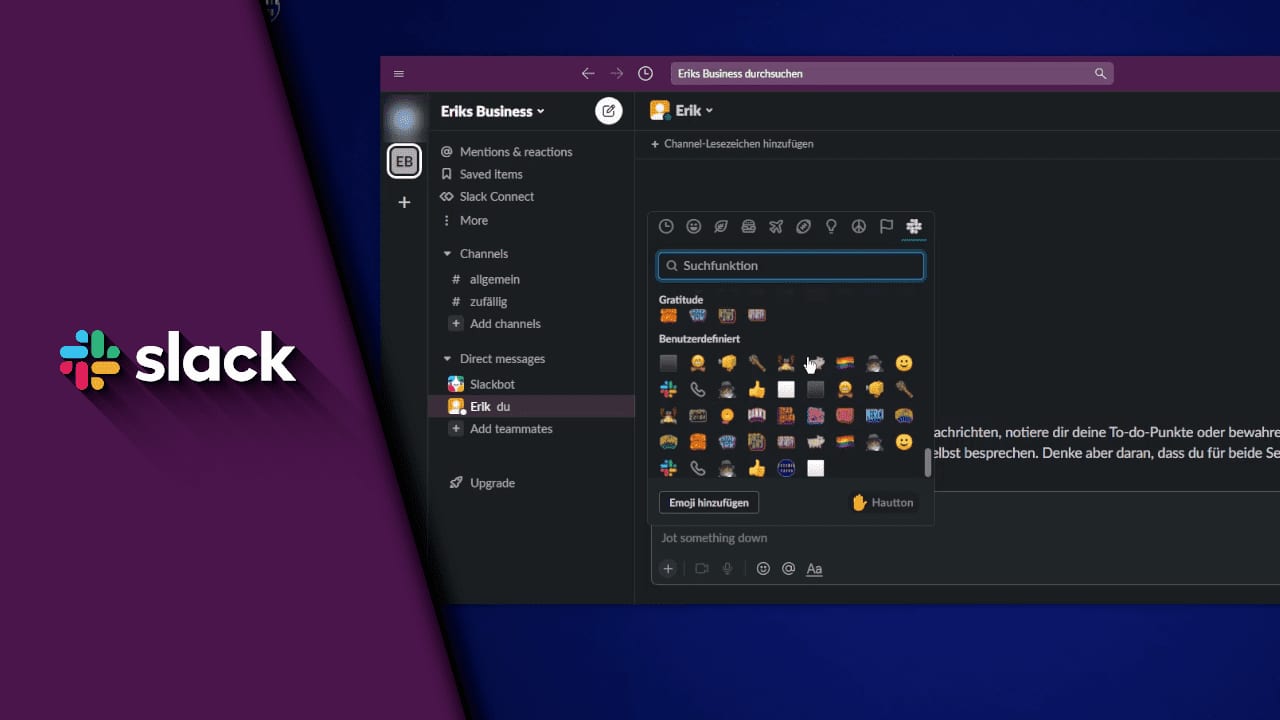Go back with the left arrow
1280x720 pixels.
point(588,74)
